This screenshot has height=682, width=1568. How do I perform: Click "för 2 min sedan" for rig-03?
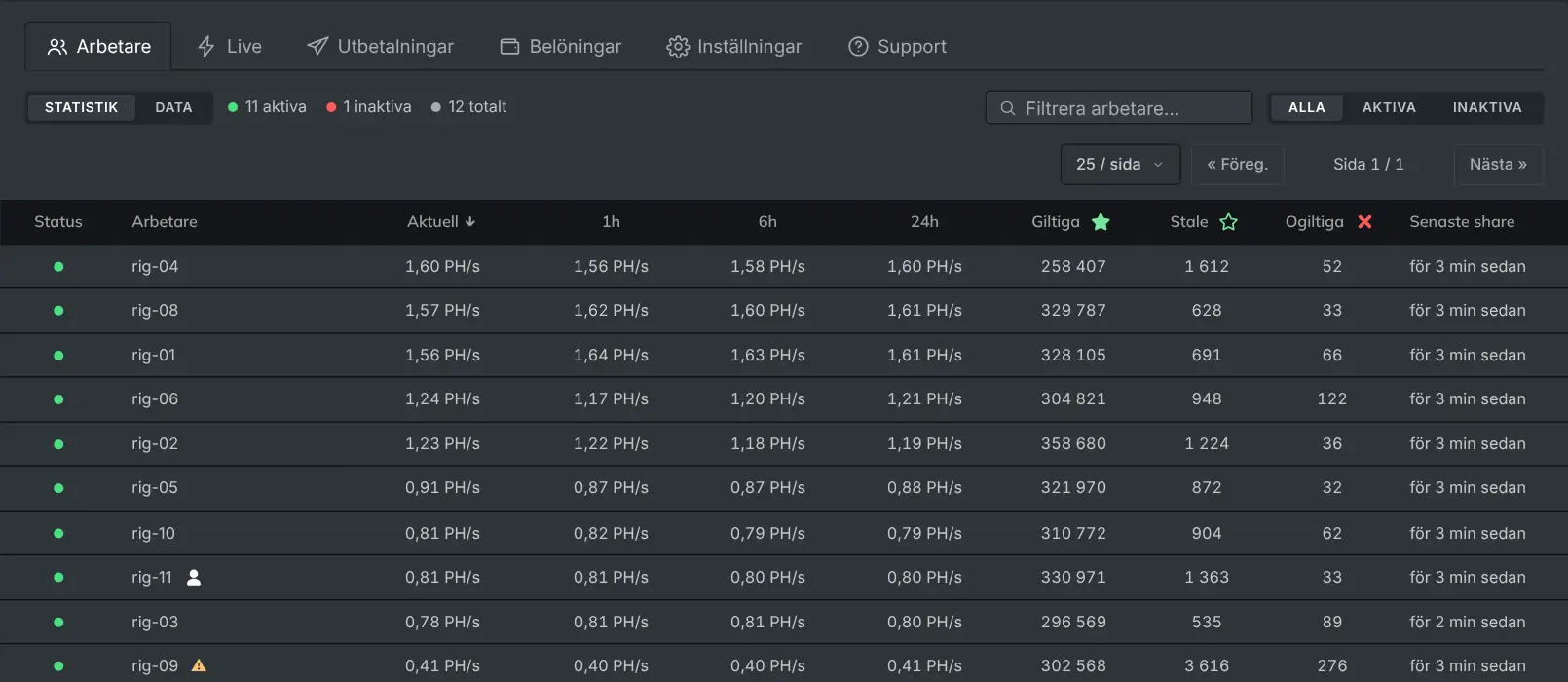1468,622
